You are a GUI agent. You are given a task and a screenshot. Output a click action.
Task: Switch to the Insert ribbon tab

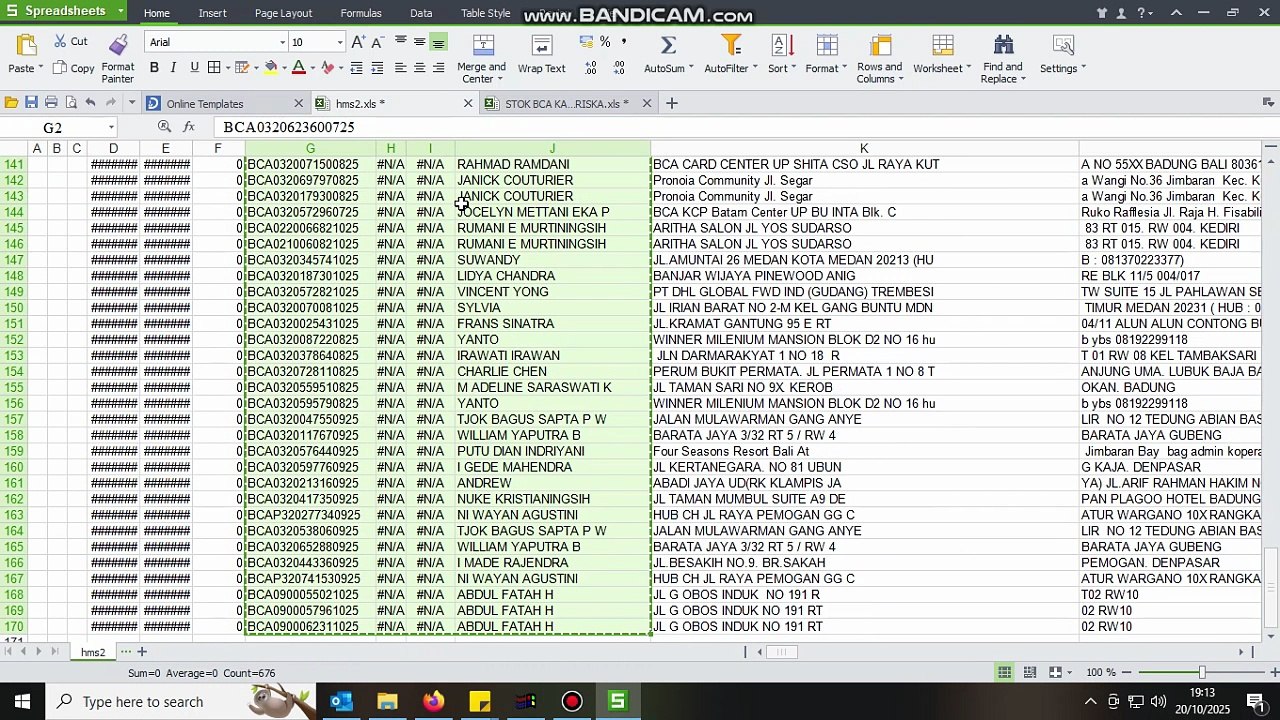coord(212,13)
